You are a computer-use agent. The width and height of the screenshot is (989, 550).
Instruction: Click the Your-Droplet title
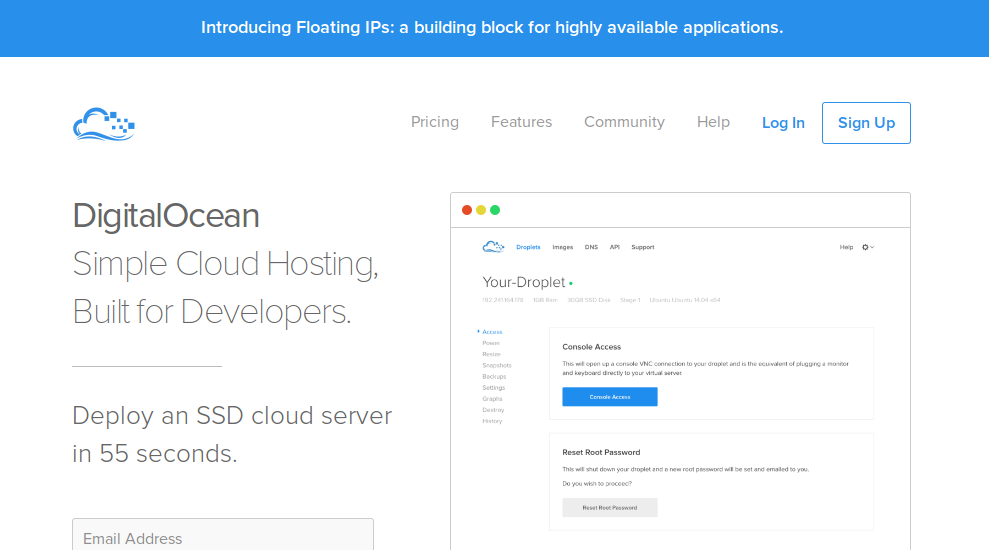tap(524, 283)
